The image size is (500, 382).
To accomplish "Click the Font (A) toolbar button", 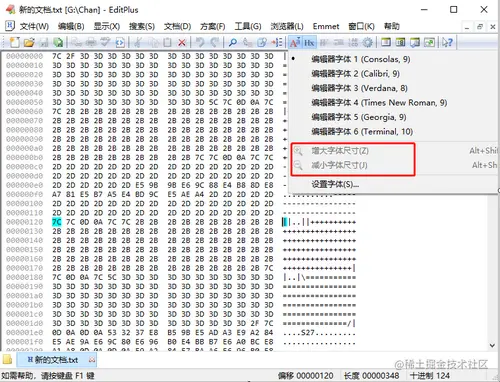I will 295,42.
